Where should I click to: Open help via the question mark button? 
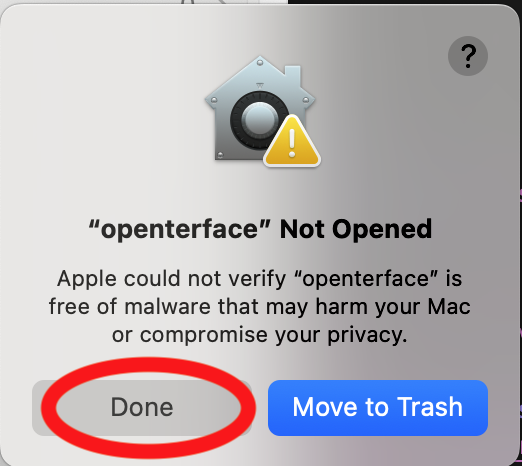[x=468, y=56]
